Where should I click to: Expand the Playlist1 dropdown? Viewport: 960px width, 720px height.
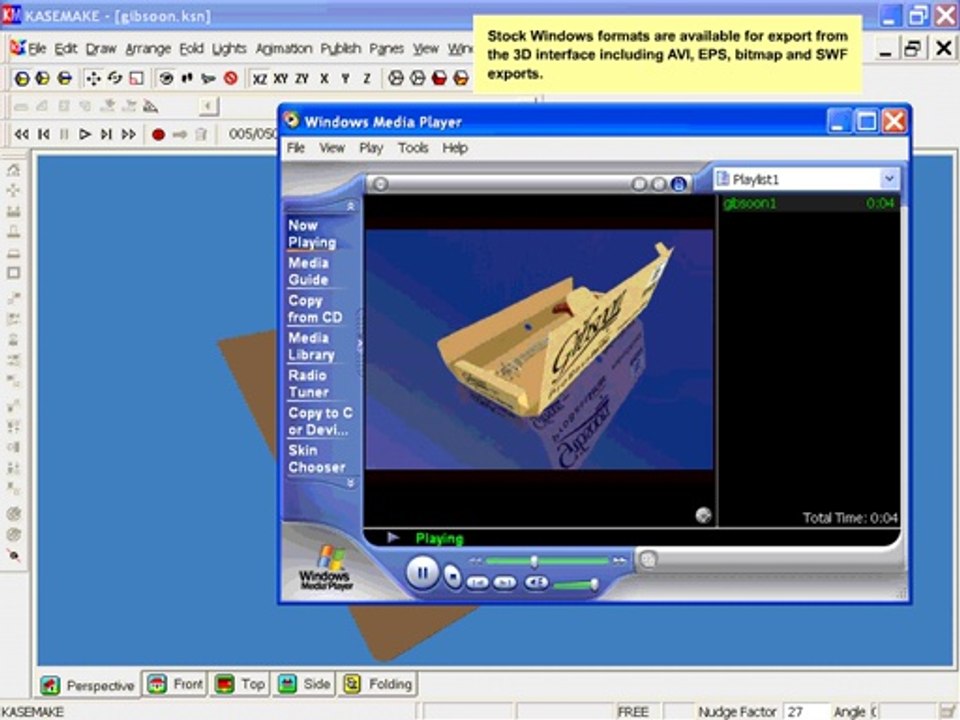tap(889, 179)
